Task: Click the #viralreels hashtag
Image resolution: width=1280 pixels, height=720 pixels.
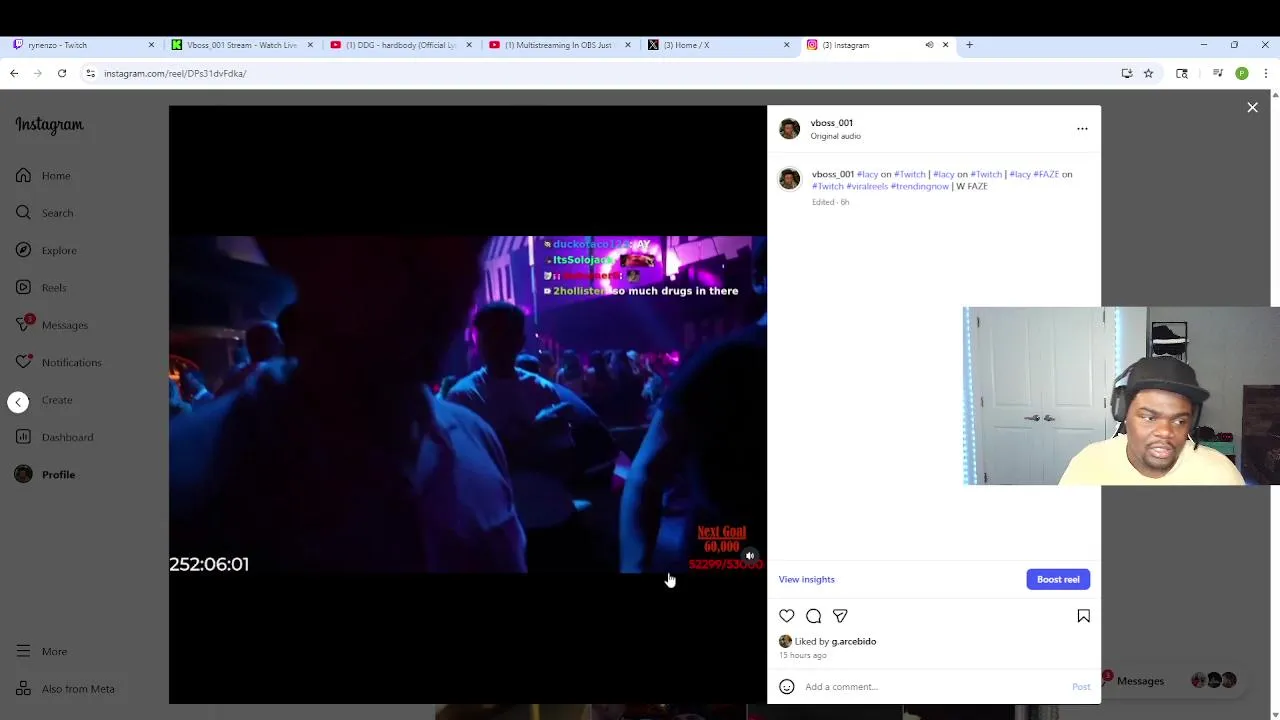Action: [867, 187]
